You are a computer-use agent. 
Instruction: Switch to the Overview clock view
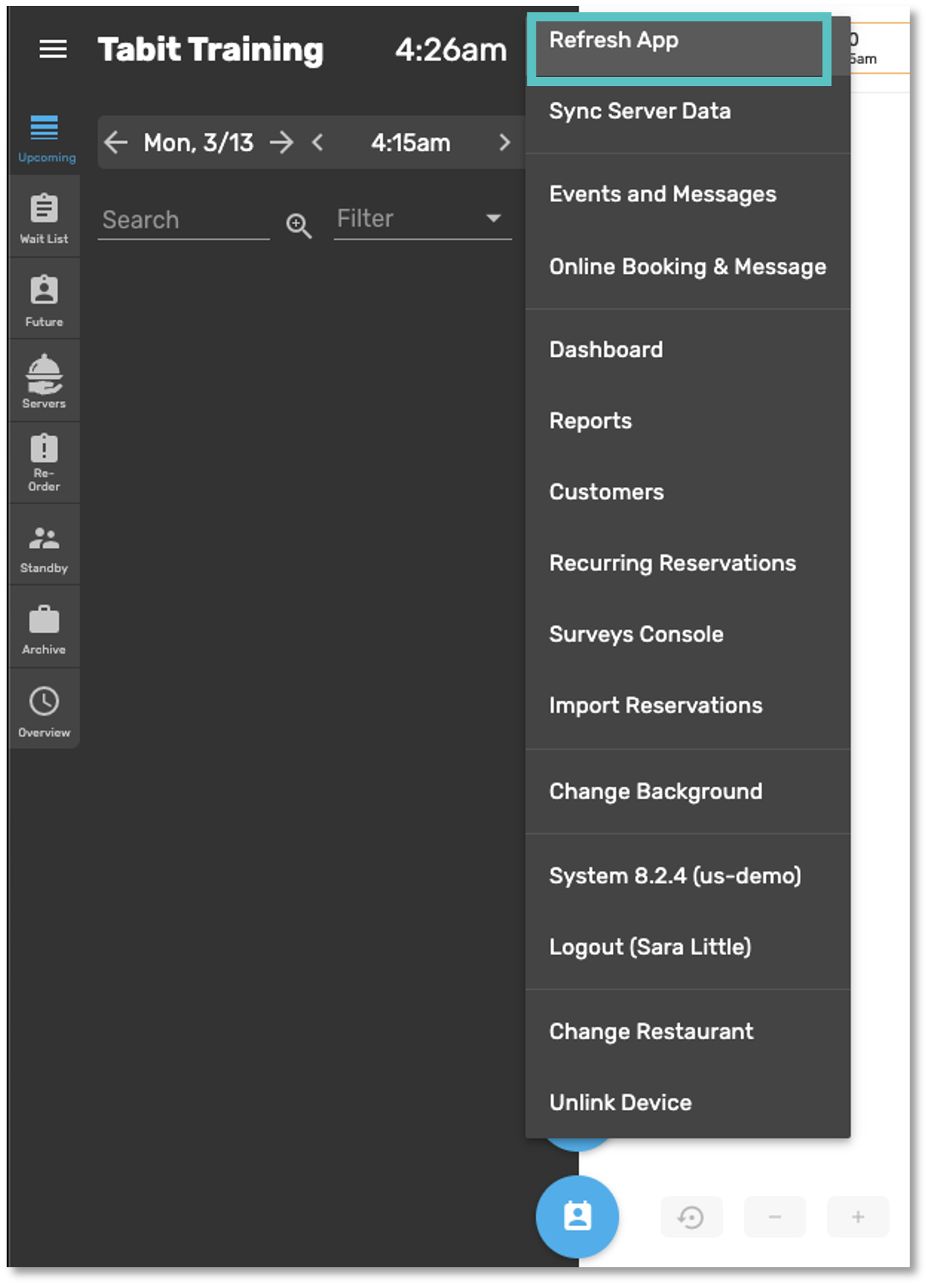coord(44,710)
